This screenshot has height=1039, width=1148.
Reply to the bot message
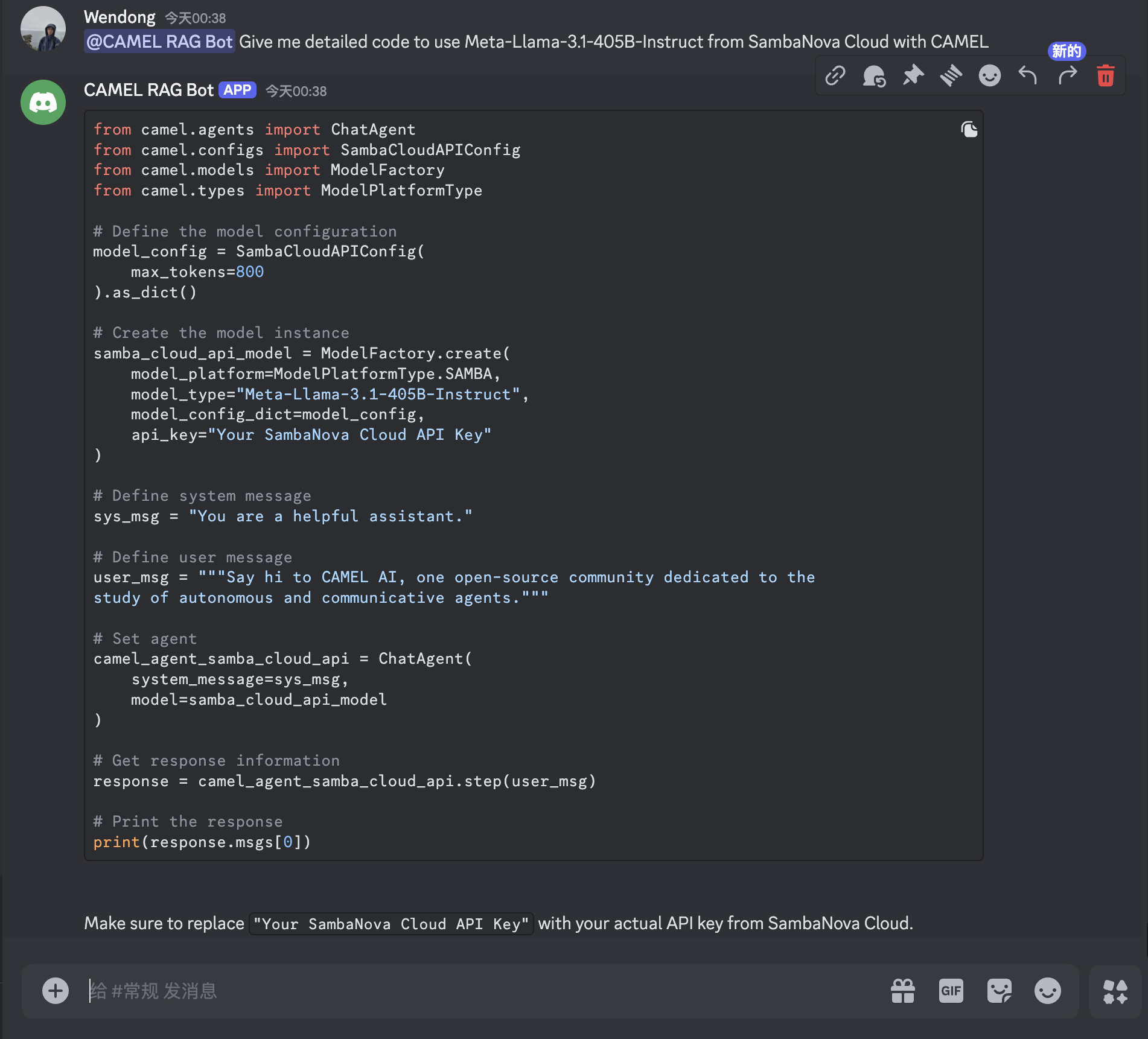pyautogui.click(x=1028, y=75)
